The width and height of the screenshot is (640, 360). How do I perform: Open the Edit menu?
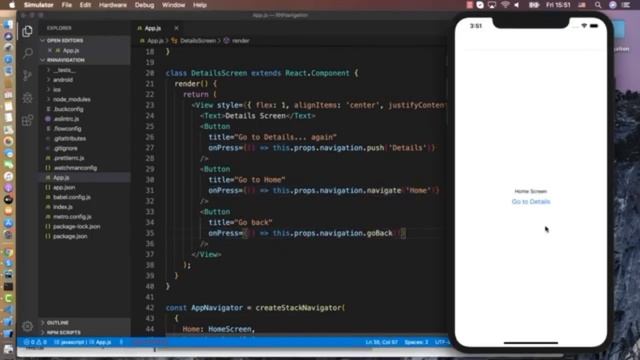(x=85, y=5)
